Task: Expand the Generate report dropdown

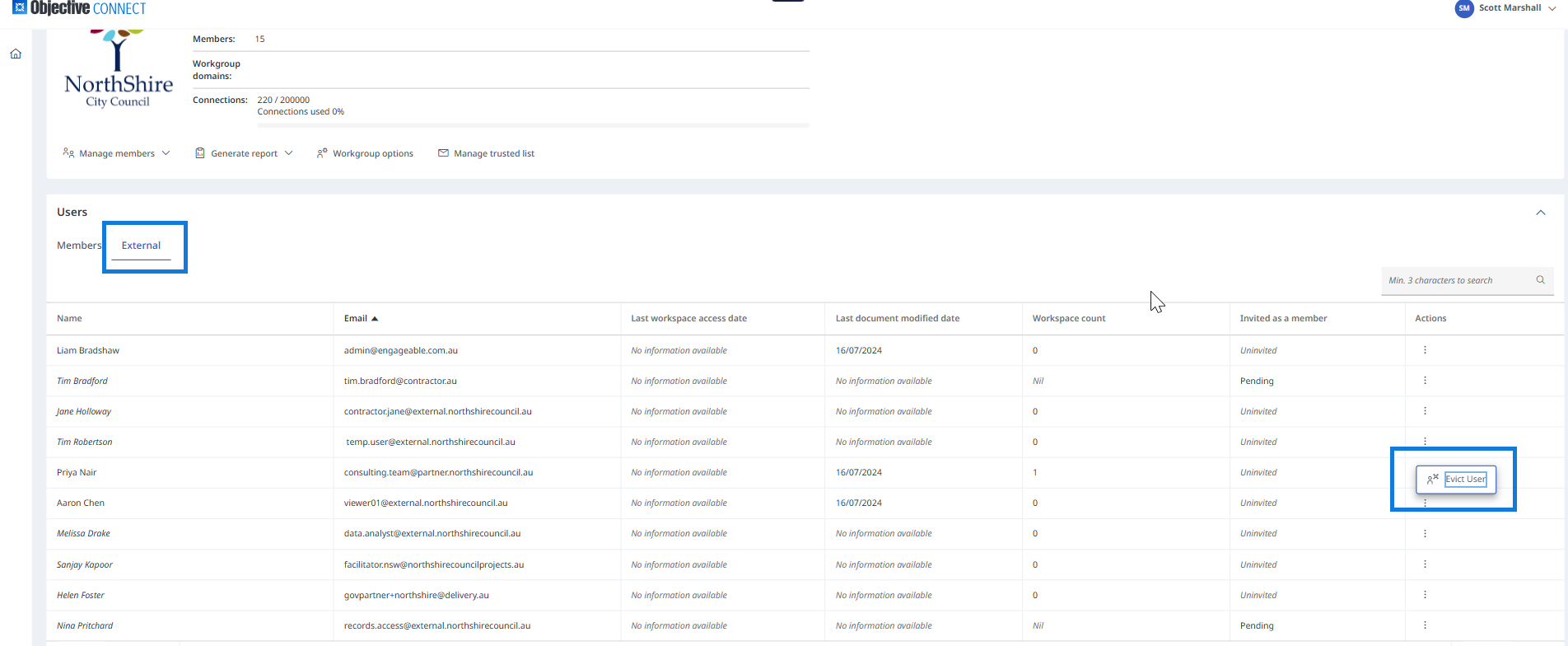Action: (244, 153)
